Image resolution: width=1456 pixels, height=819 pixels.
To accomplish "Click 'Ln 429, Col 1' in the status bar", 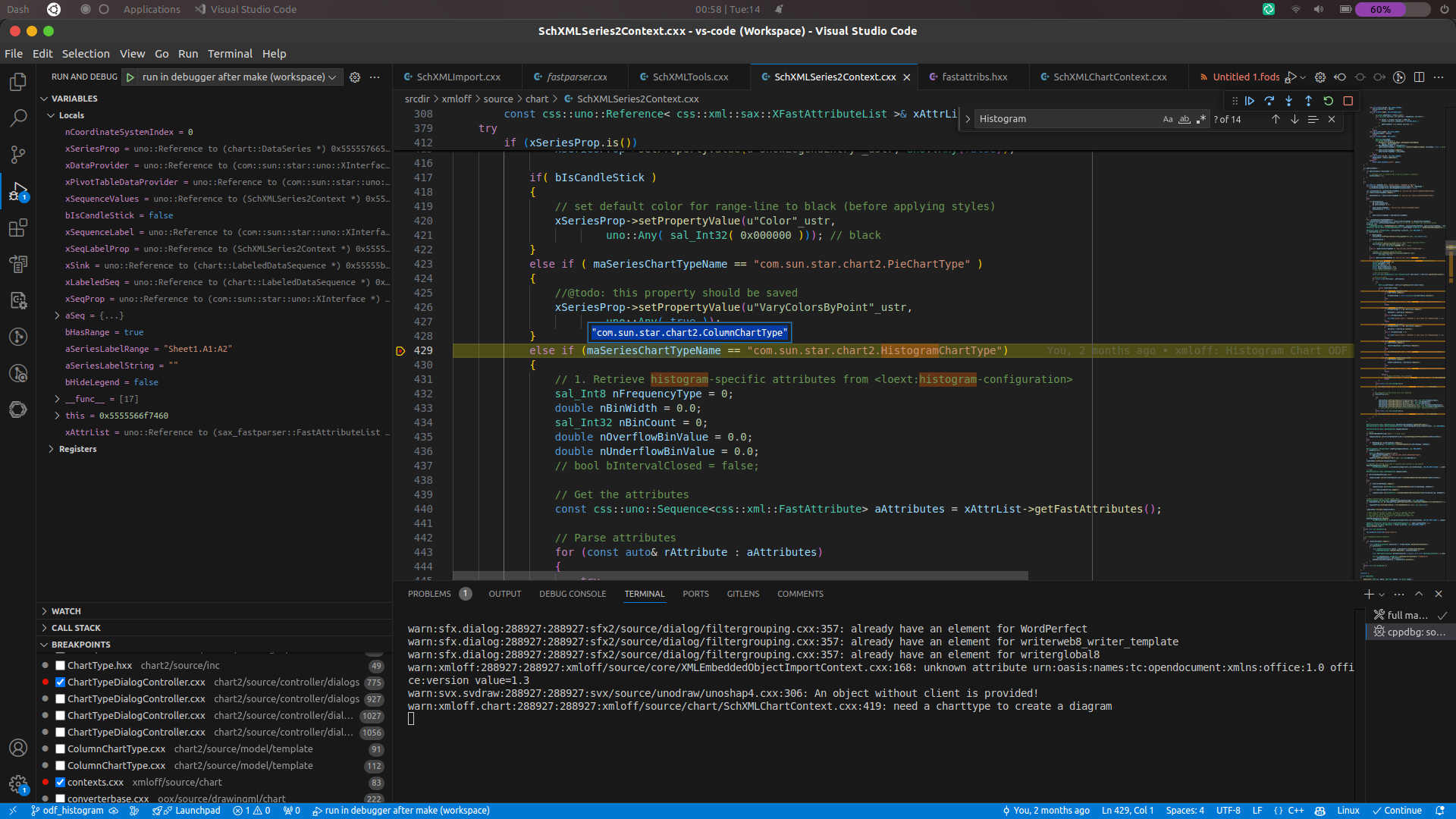I will tap(1128, 811).
